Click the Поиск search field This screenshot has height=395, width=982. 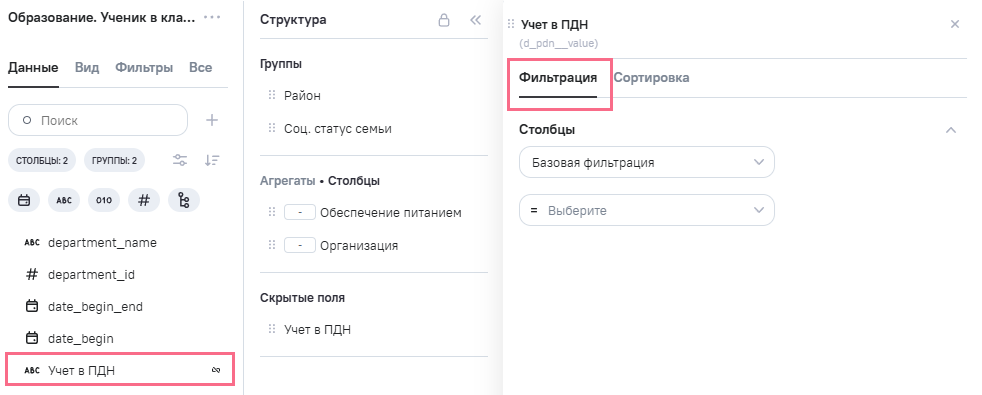tap(98, 120)
